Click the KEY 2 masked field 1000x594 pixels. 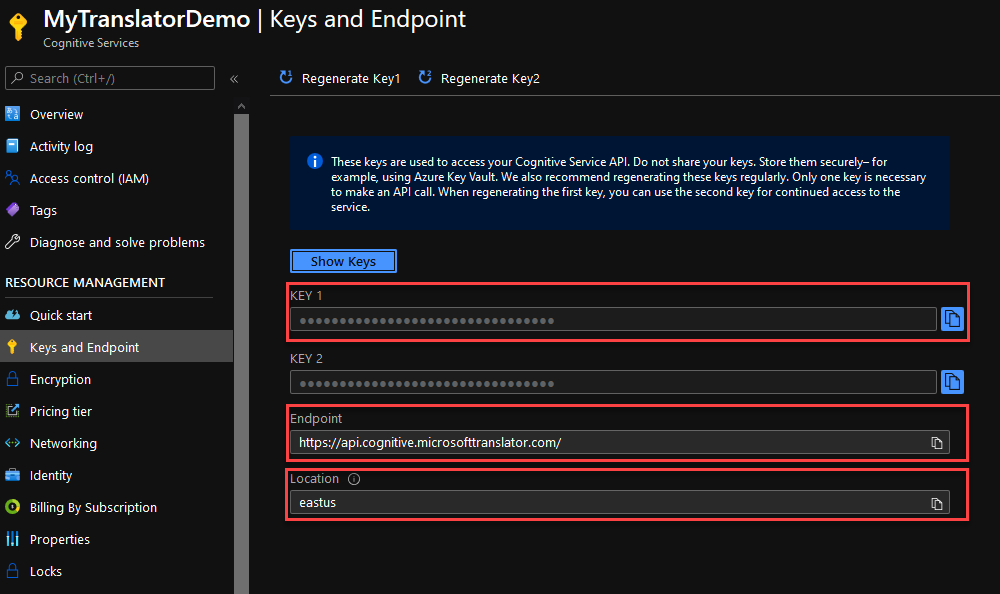(x=613, y=382)
